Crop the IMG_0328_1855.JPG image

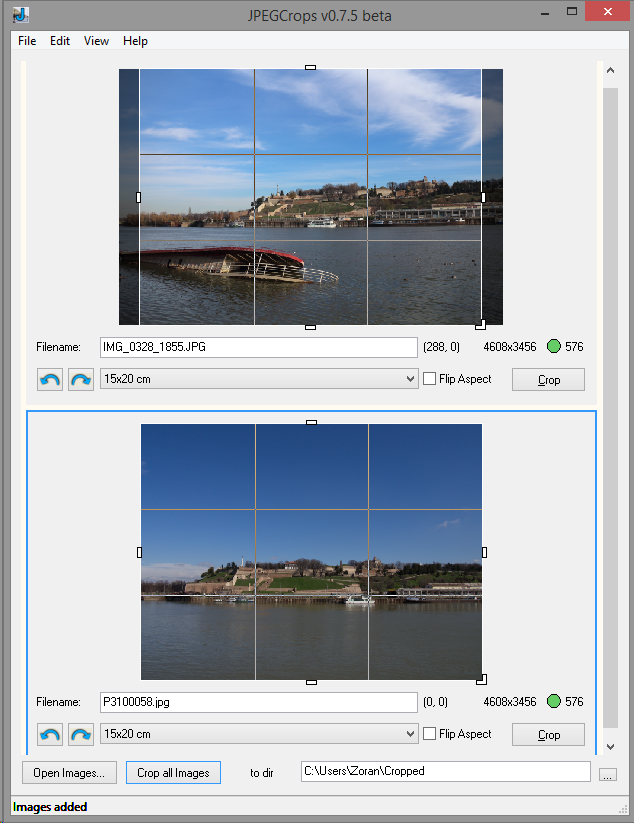coord(548,379)
